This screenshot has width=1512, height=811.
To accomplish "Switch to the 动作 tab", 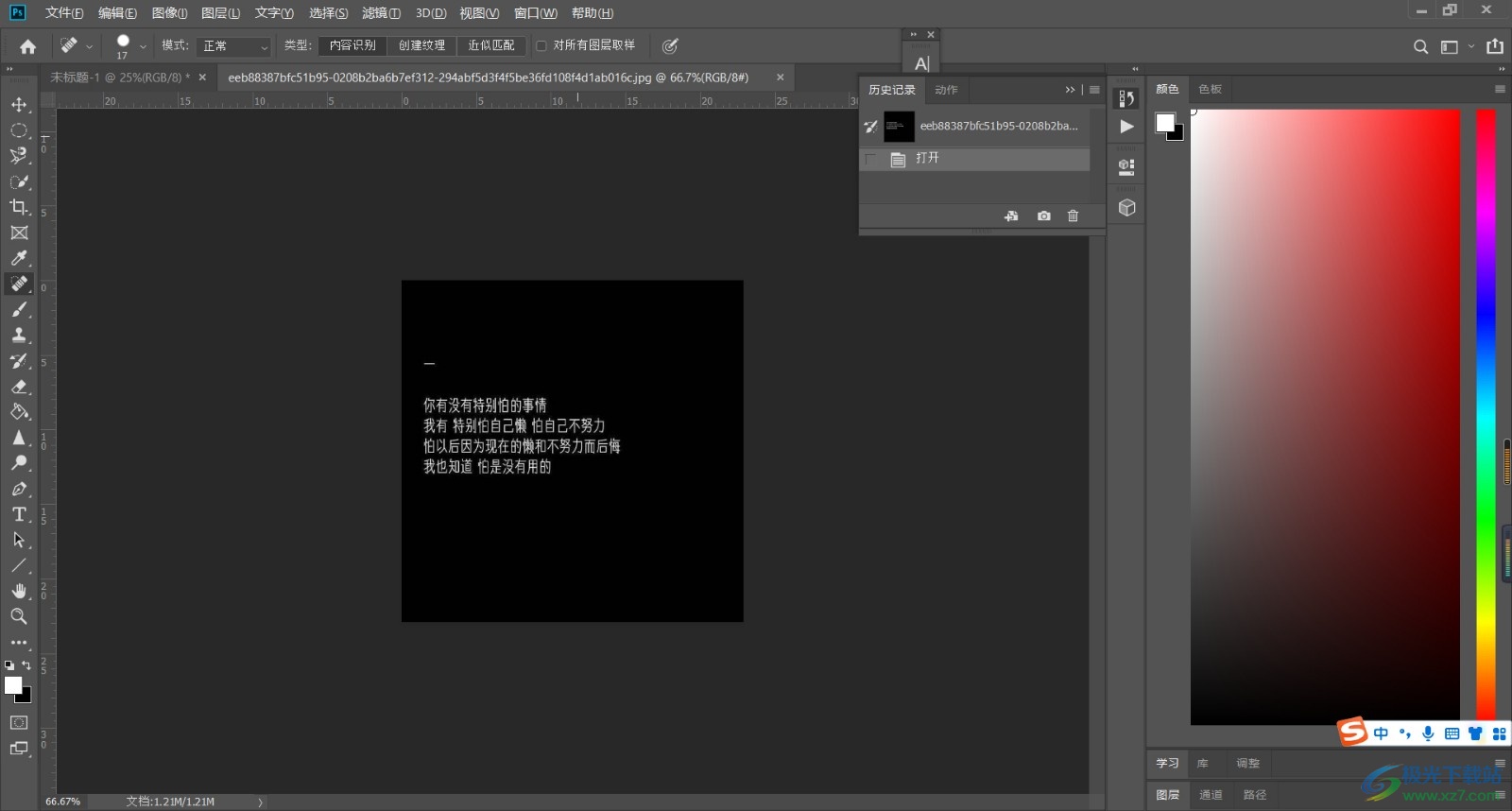I will point(946,90).
